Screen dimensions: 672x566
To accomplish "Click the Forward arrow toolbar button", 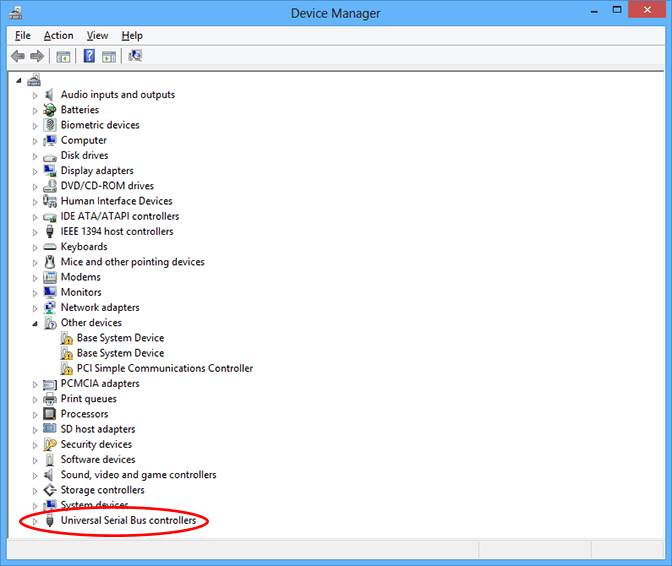I will point(38,56).
